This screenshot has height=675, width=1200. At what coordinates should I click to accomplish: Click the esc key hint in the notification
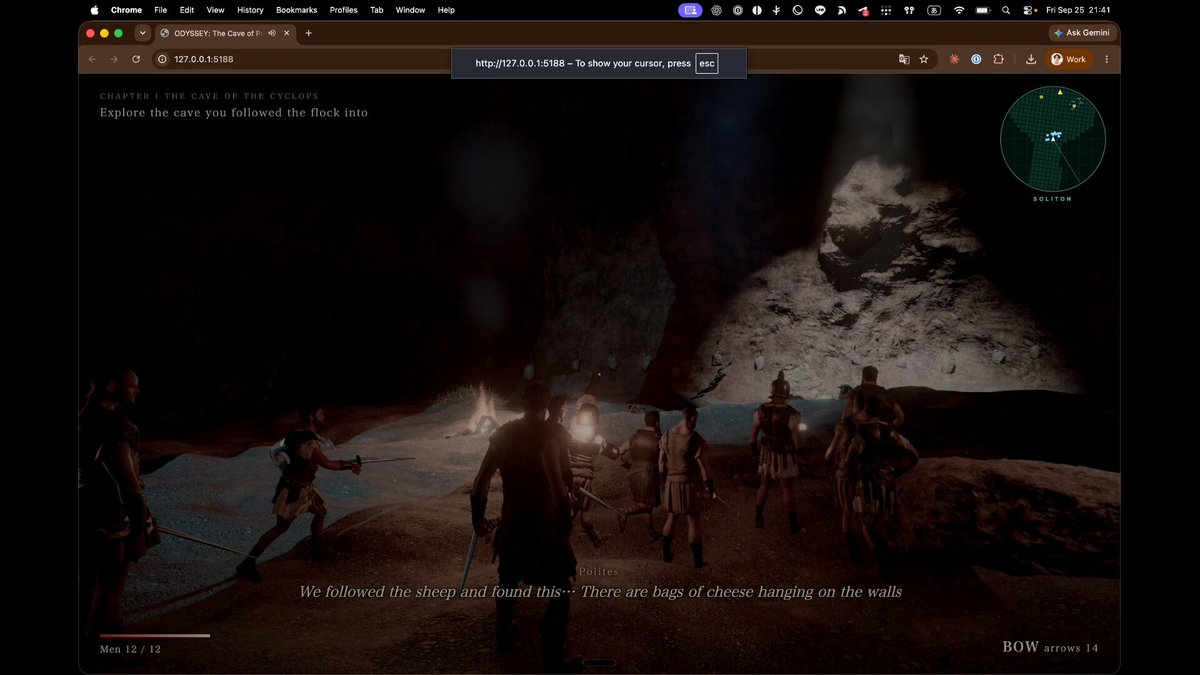pyautogui.click(x=707, y=63)
